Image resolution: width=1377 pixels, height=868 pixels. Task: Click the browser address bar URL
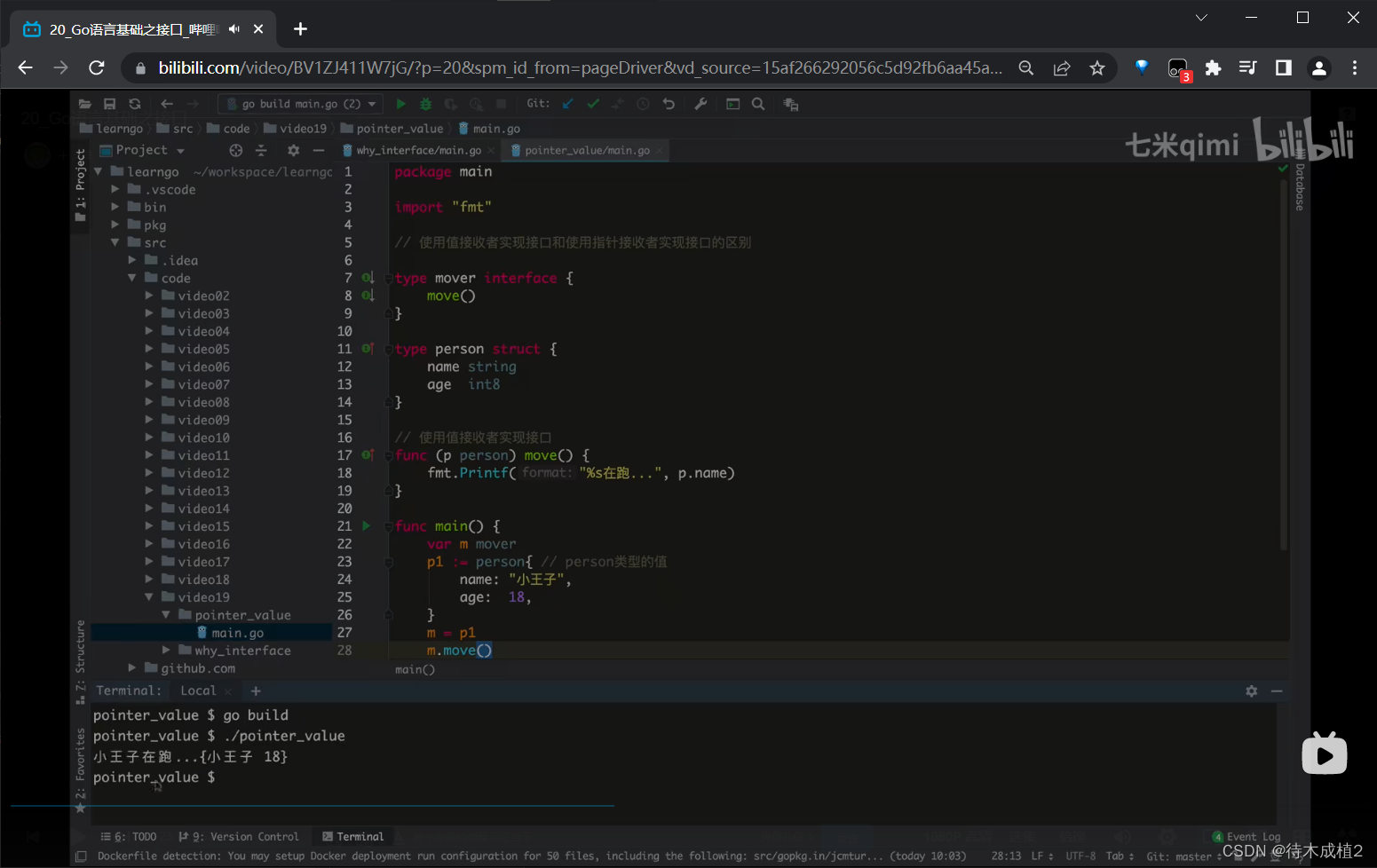click(x=580, y=67)
